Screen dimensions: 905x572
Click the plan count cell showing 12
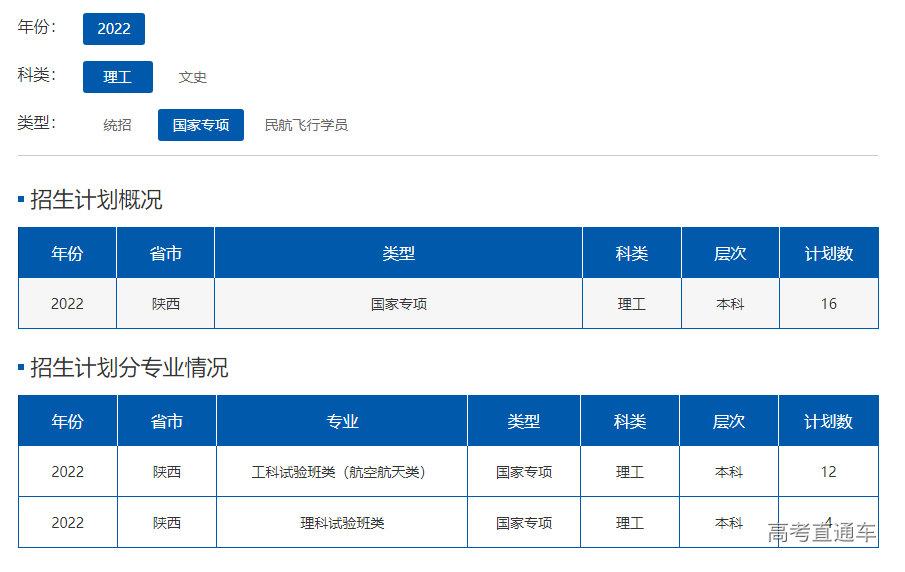tap(828, 472)
